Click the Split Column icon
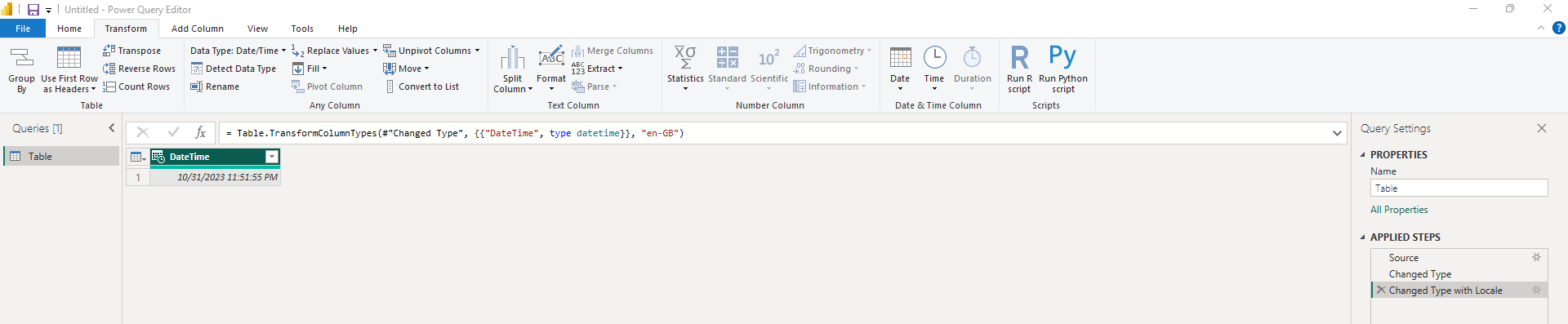This screenshot has width=1568, height=324. click(x=512, y=58)
